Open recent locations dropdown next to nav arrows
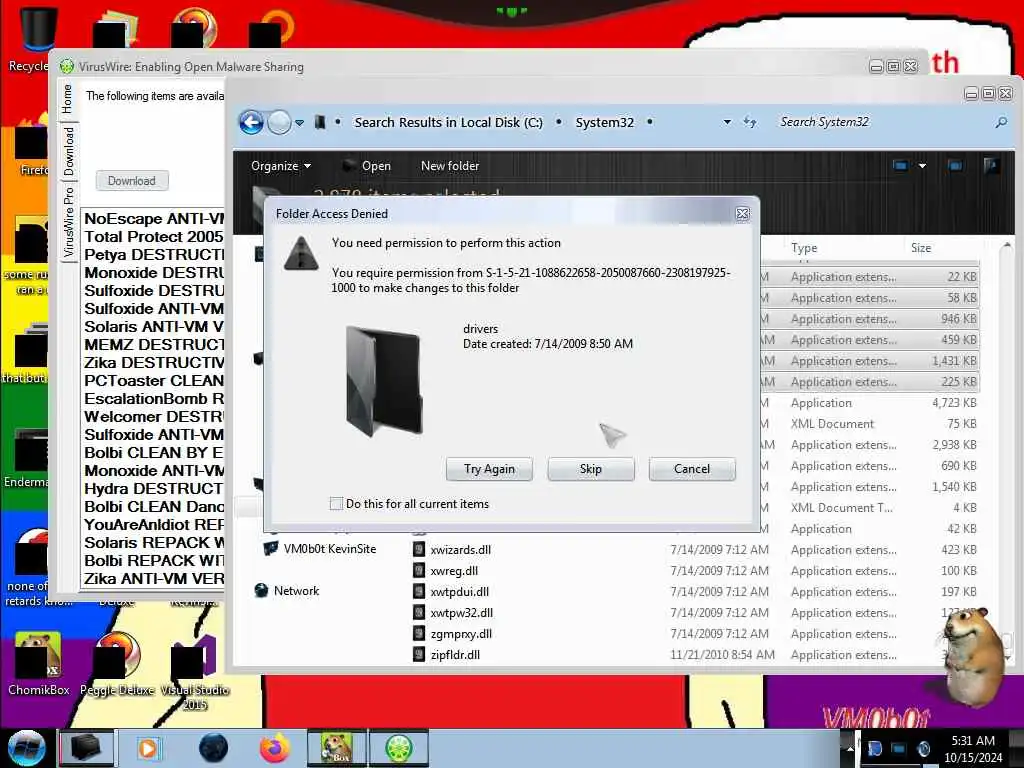Screen dimensions: 1024x768 click(x=299, y=122)
